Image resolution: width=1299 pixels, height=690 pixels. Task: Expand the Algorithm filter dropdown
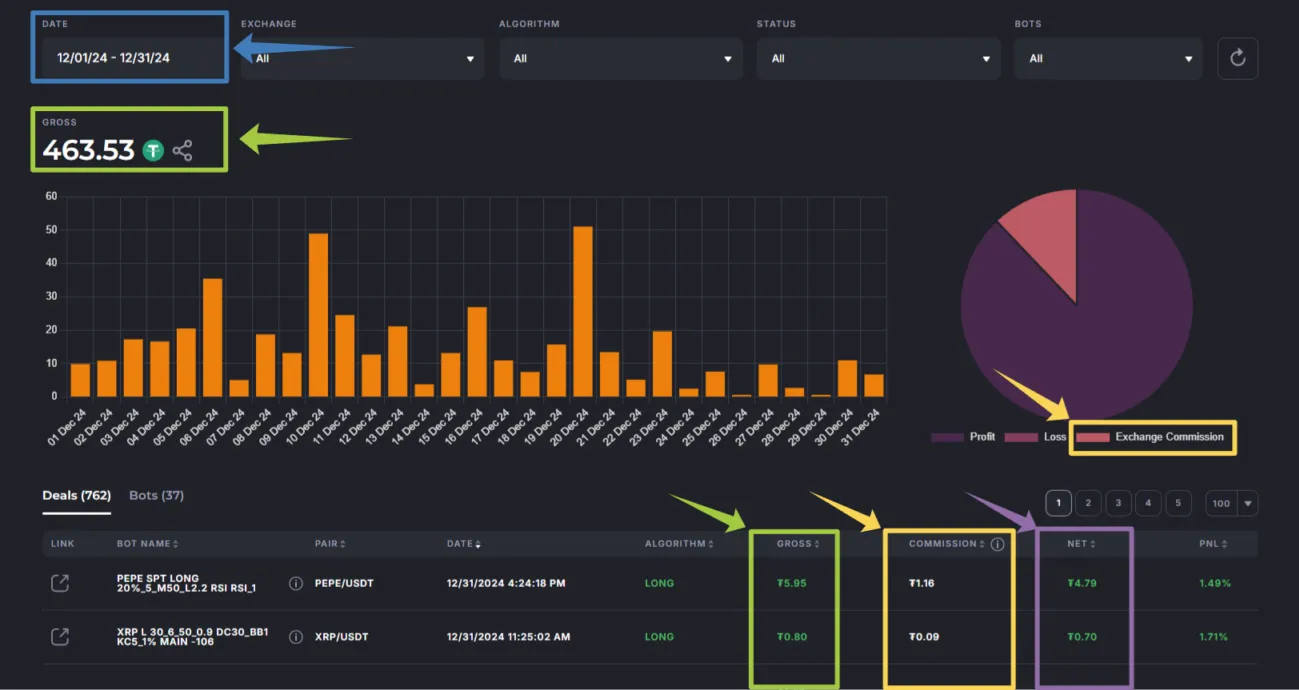pyautogui.click(x=620, y=59)
